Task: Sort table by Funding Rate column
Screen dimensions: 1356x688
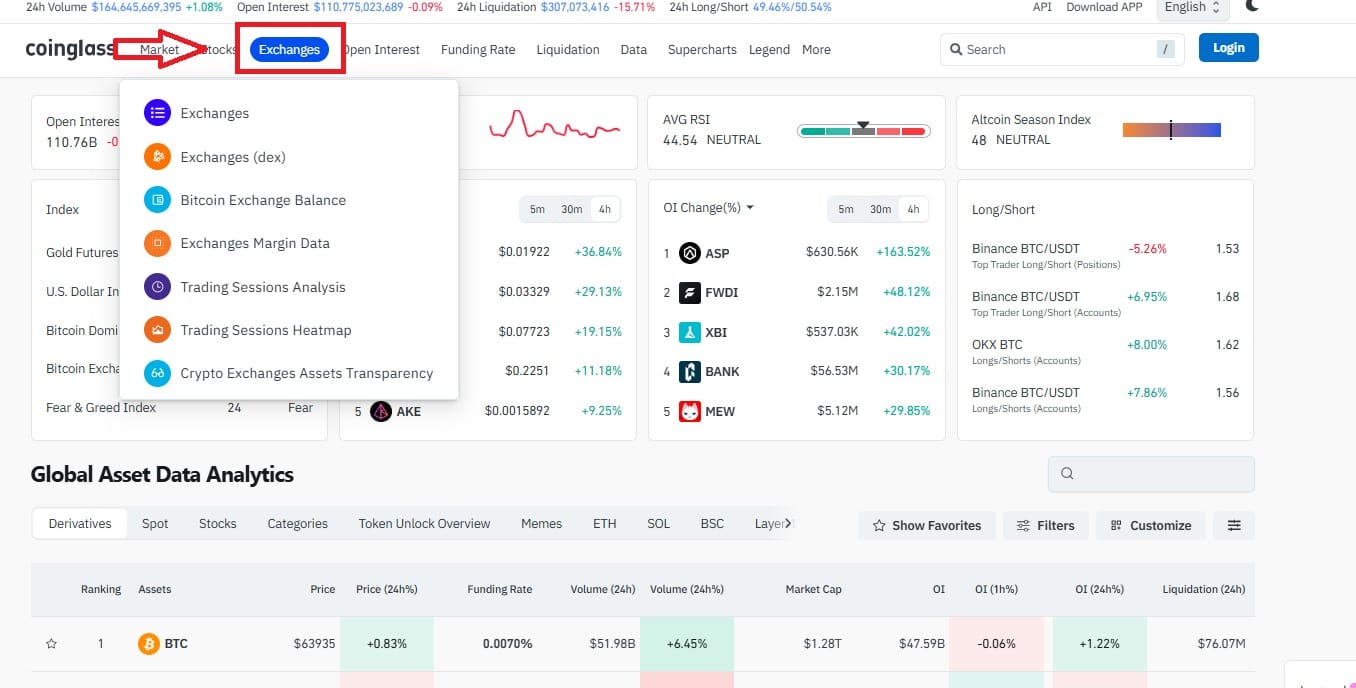Action: click(499, 590)
